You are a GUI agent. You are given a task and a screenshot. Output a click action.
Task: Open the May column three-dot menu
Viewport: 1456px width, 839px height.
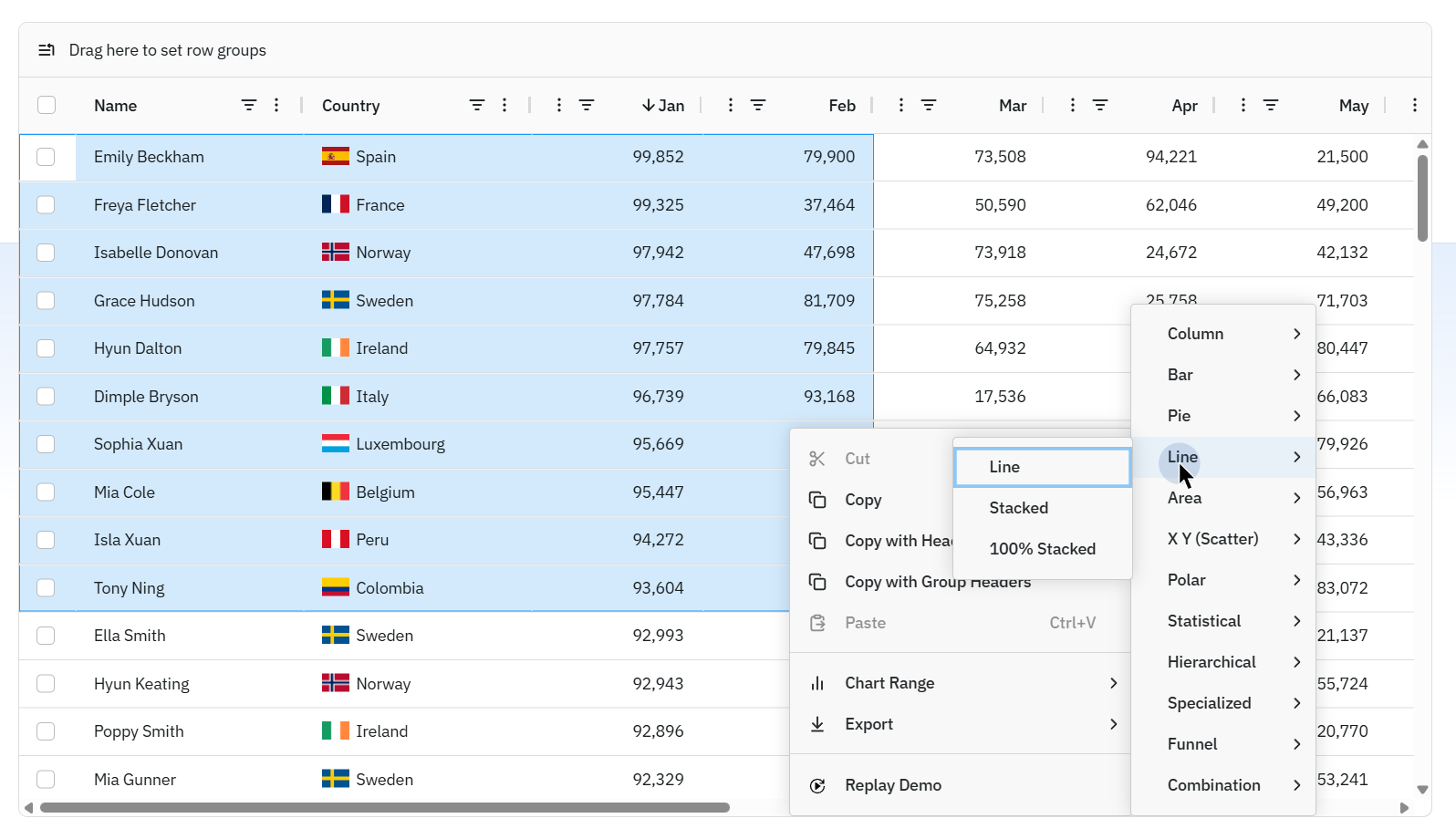1414,106
